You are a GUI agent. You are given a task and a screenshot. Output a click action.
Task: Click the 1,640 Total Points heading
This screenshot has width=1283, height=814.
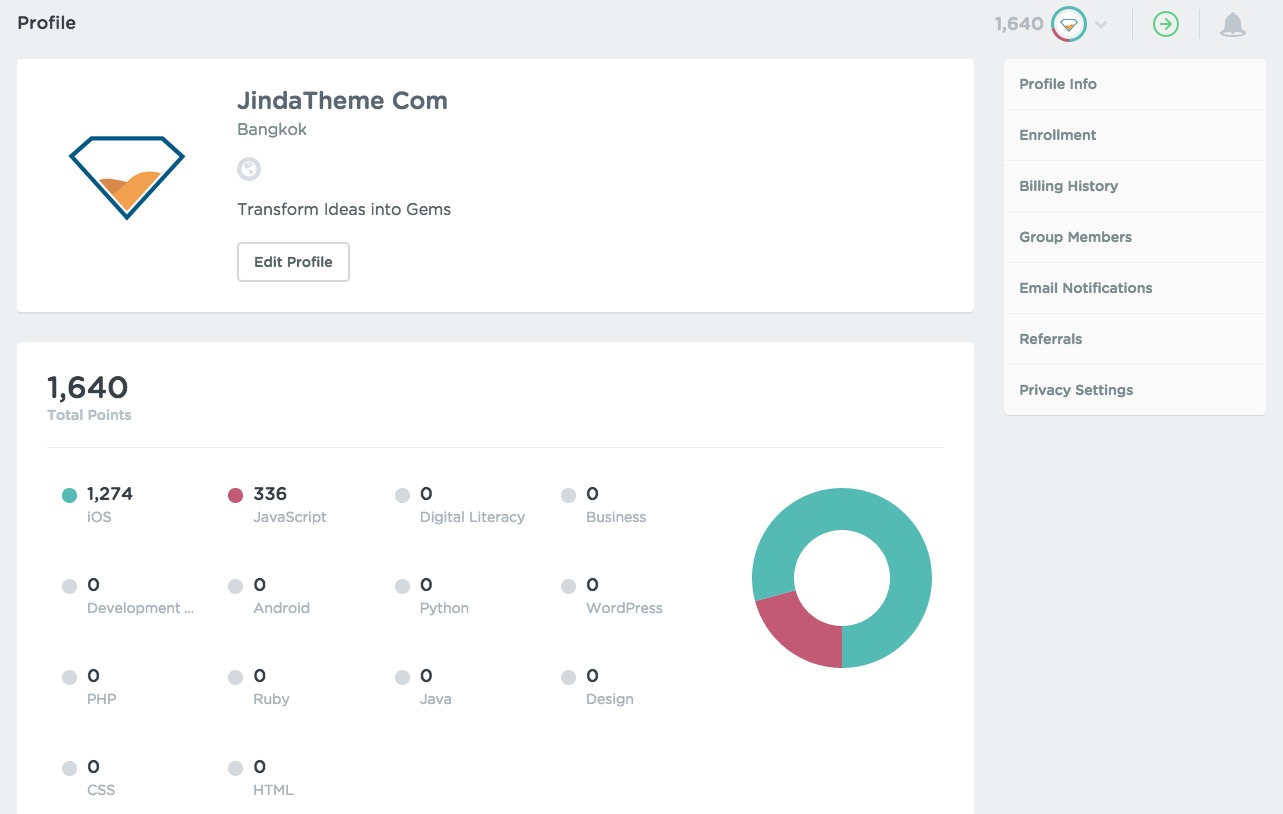88,387
